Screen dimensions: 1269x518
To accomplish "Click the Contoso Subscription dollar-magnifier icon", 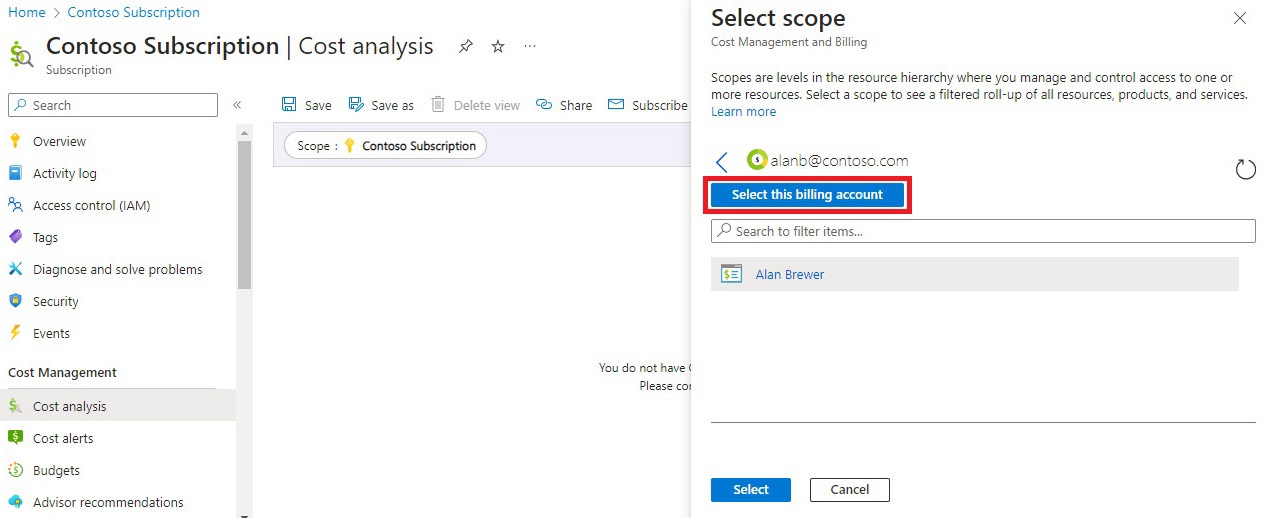I will (22, 53).
